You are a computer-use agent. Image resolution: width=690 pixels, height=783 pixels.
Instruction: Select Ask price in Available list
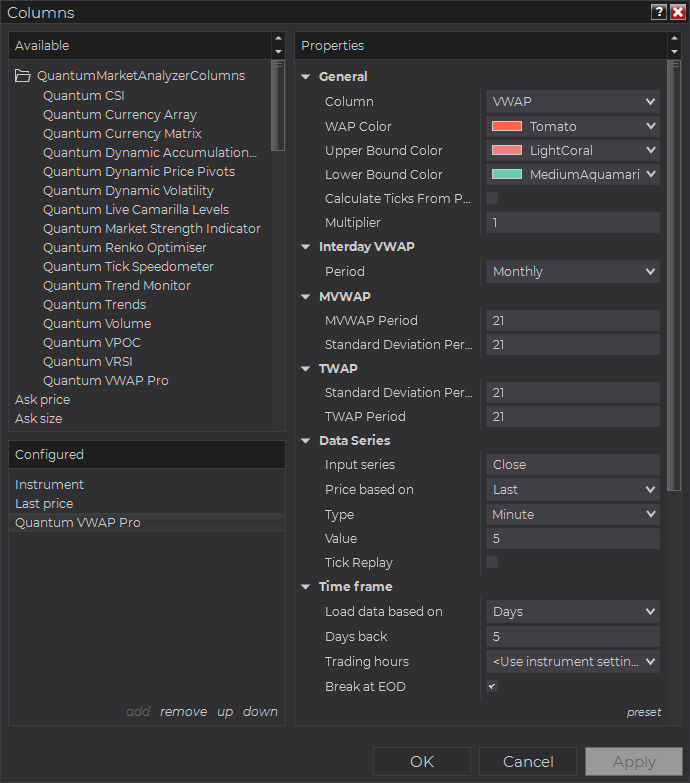(x=42, y=399)
